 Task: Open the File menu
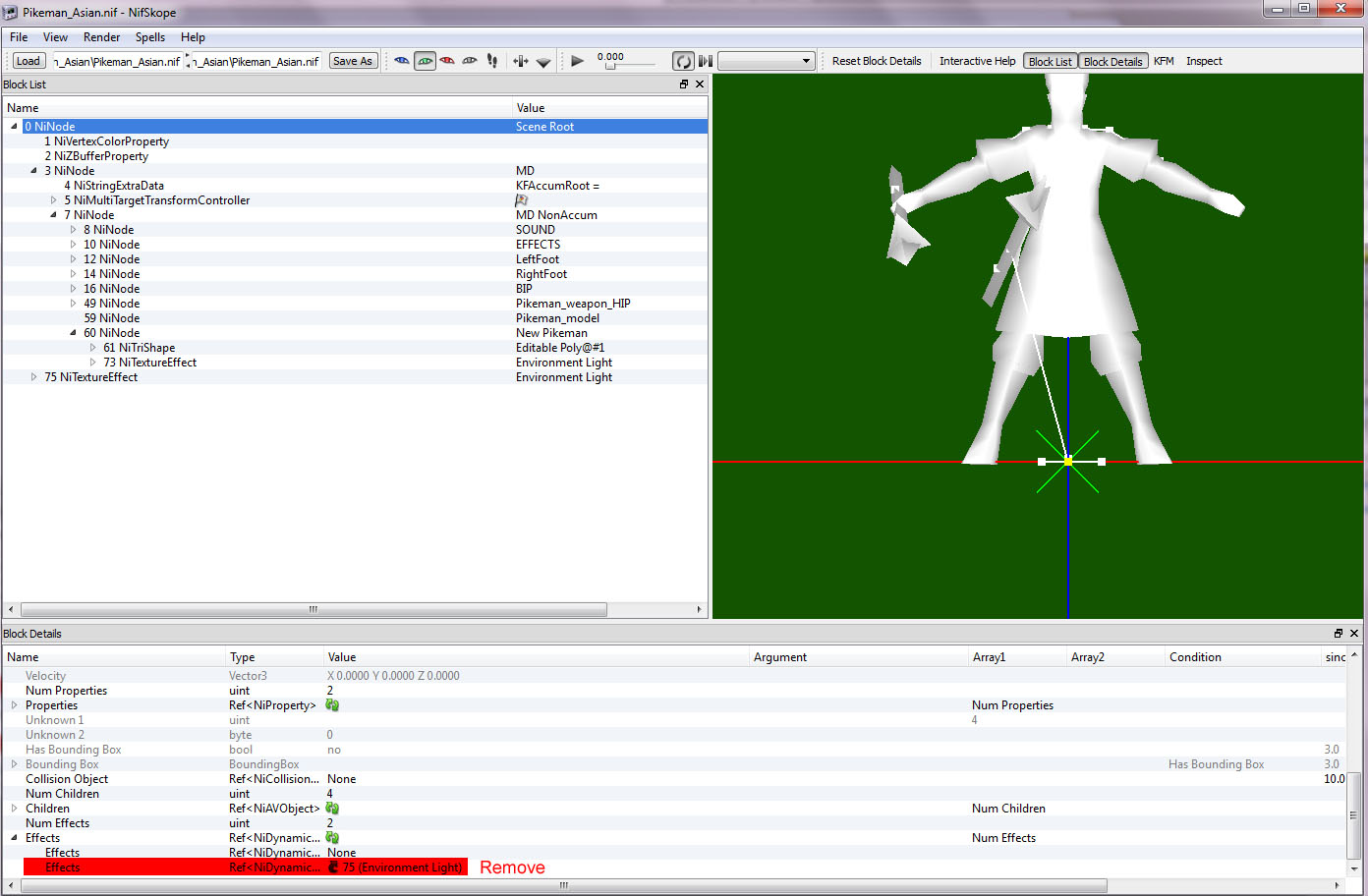19,37
